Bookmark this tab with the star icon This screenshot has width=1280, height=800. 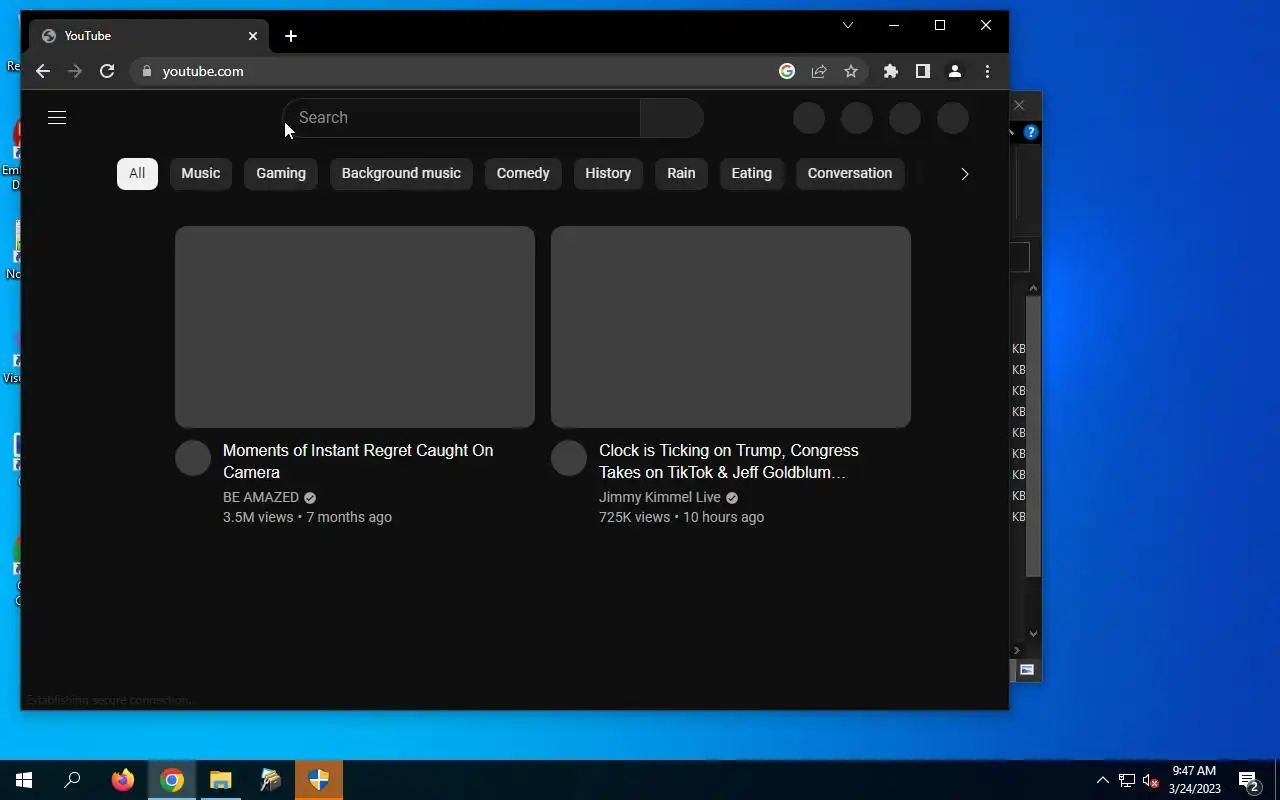click(851, 71)
